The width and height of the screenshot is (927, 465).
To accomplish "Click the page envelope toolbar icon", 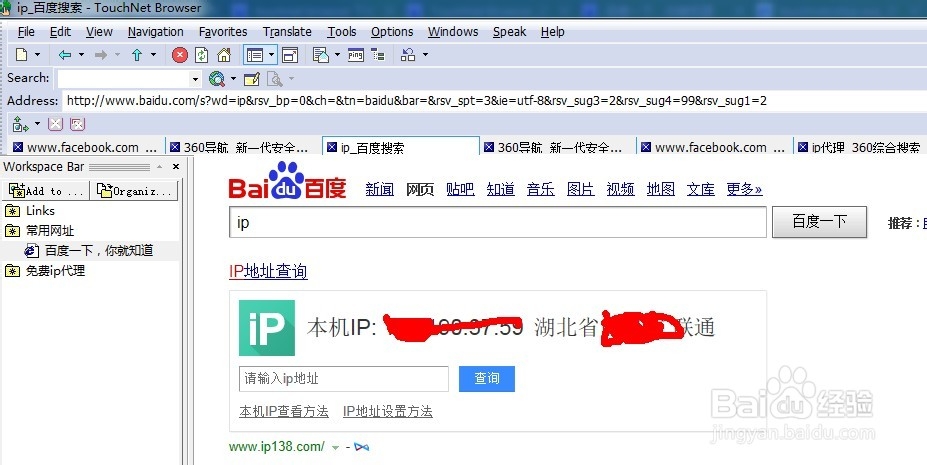I will pyautogui.click(x=321, y=55).
